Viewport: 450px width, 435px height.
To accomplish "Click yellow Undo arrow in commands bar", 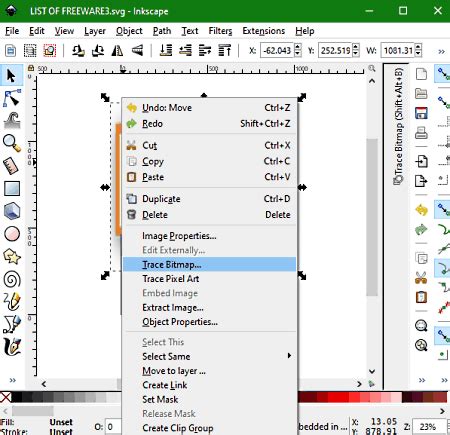I will (x=421, y=210).
